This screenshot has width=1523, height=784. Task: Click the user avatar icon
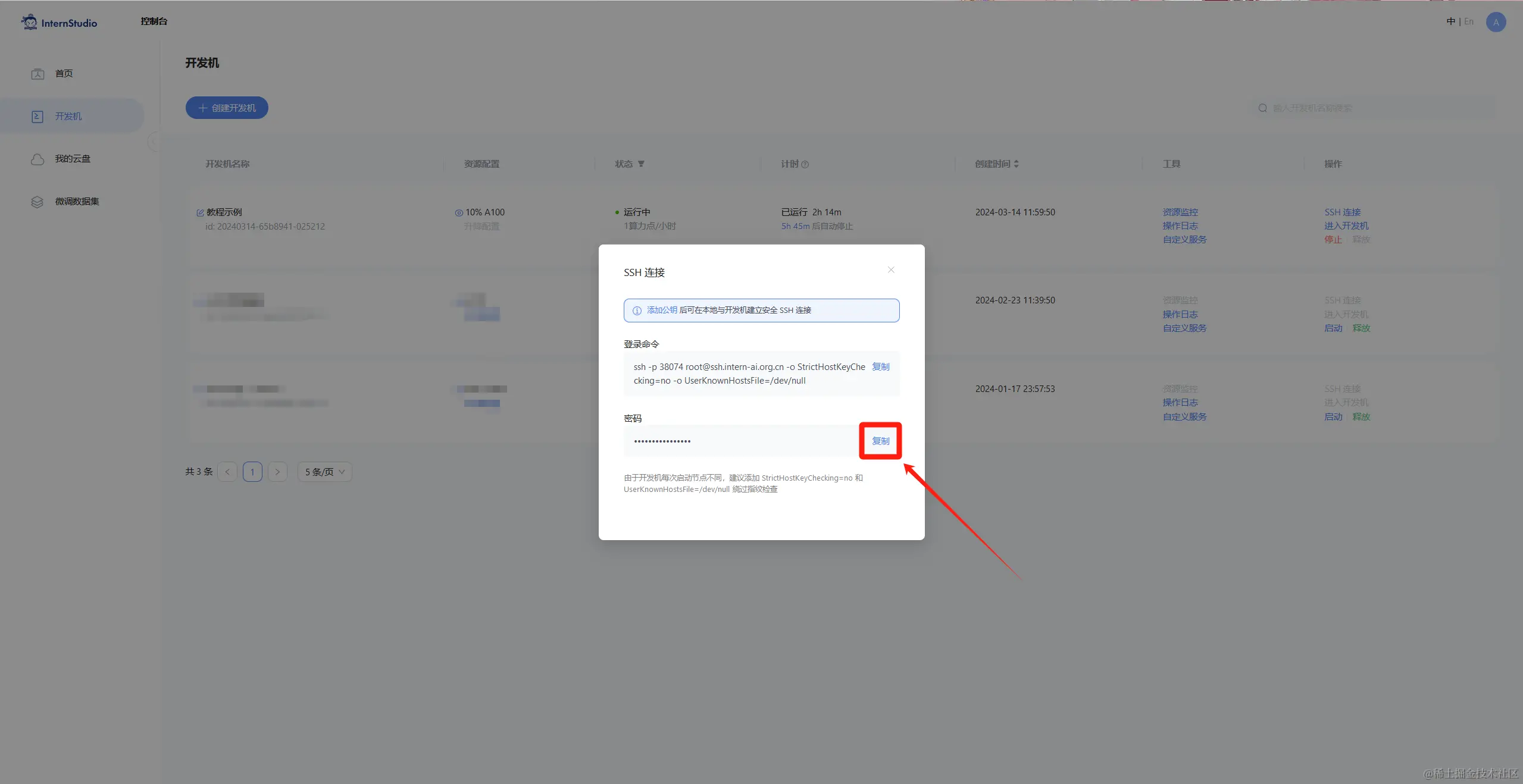click(x=1496, y=22)
